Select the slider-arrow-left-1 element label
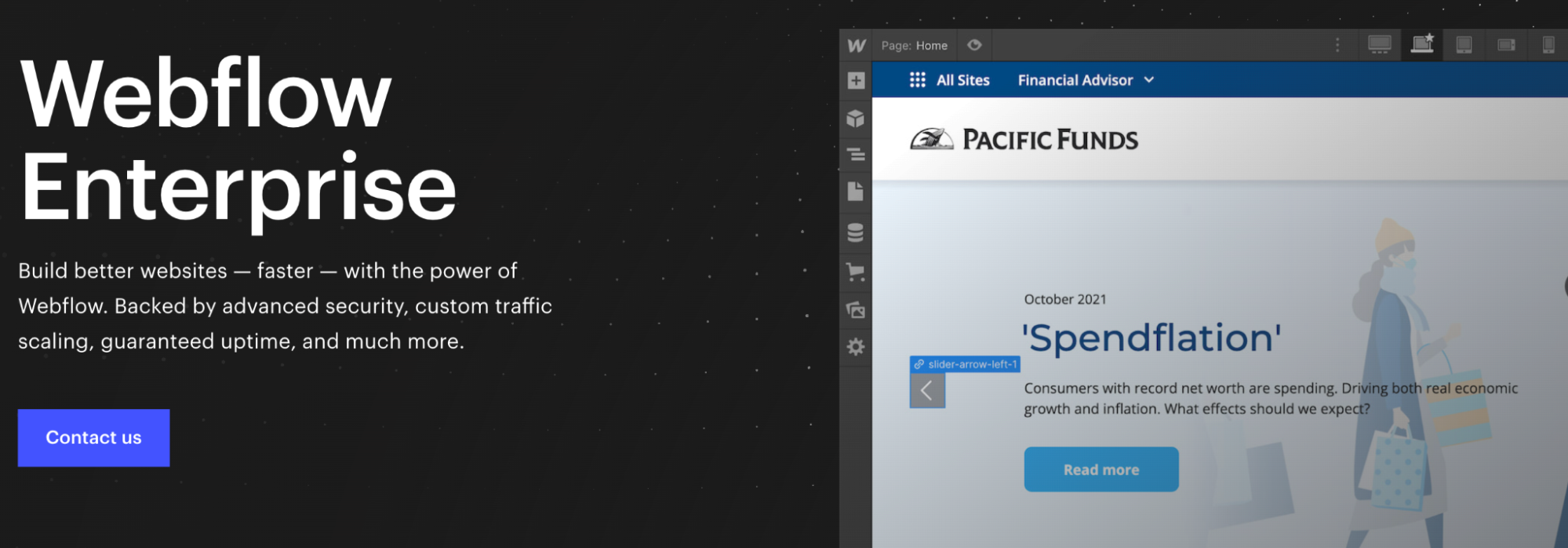 click(965, 364)
